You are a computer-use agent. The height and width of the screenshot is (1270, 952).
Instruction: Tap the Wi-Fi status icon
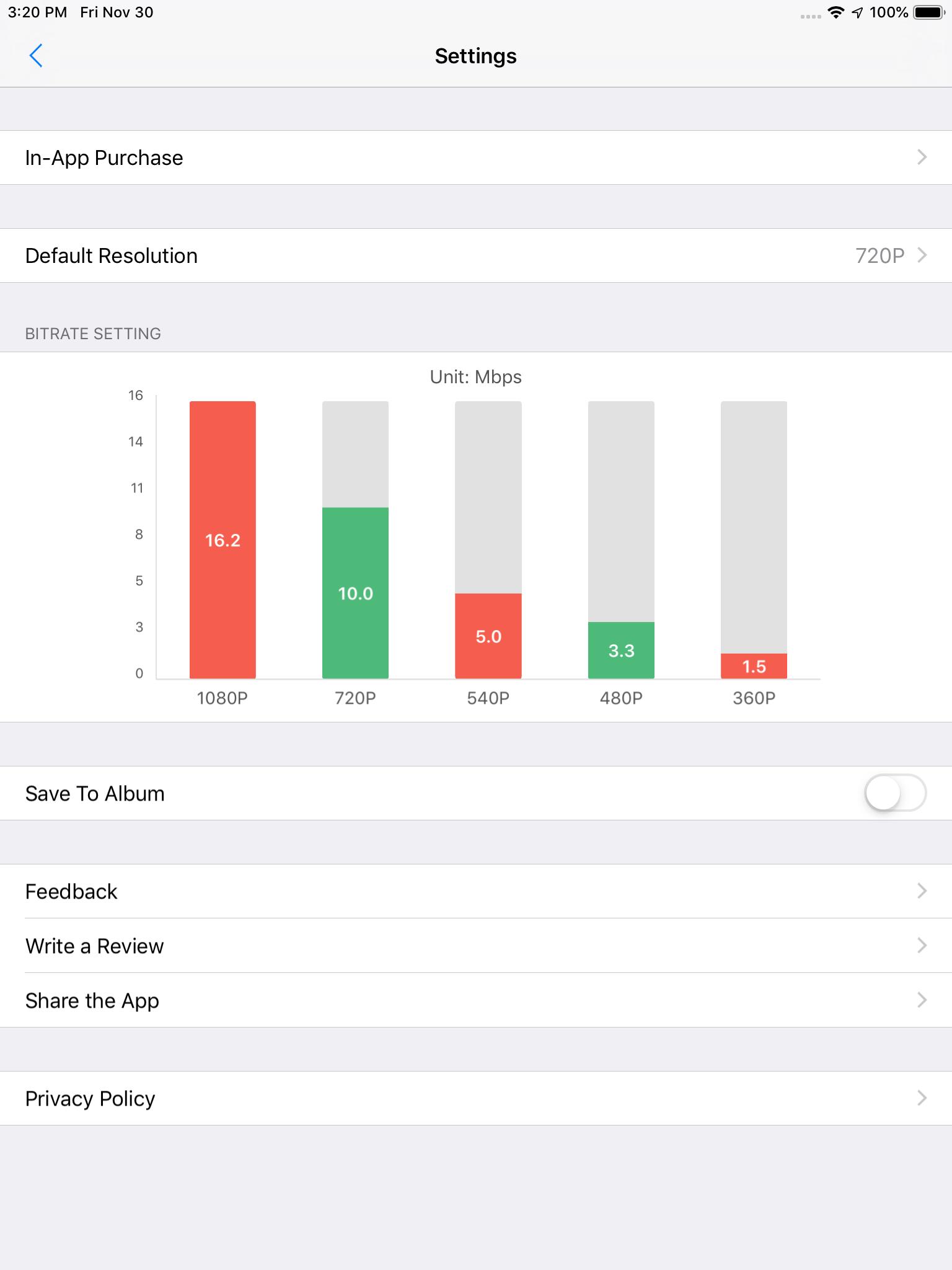836,12
